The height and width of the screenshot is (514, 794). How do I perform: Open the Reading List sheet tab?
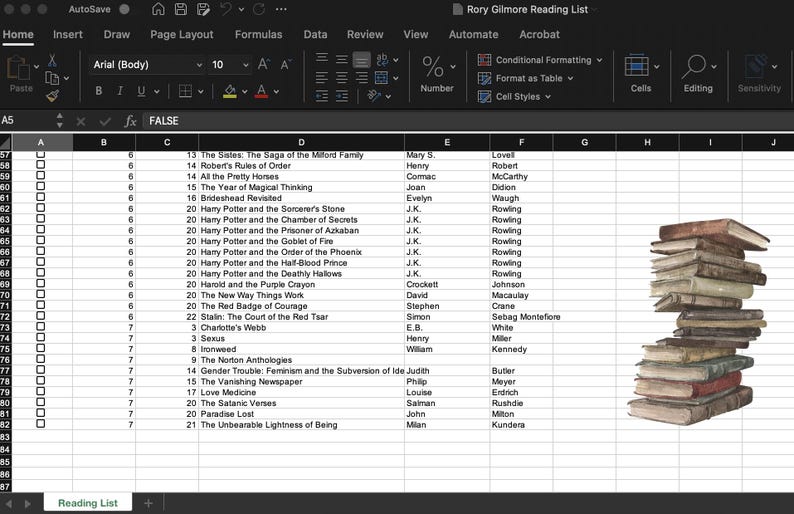[88, 503]
